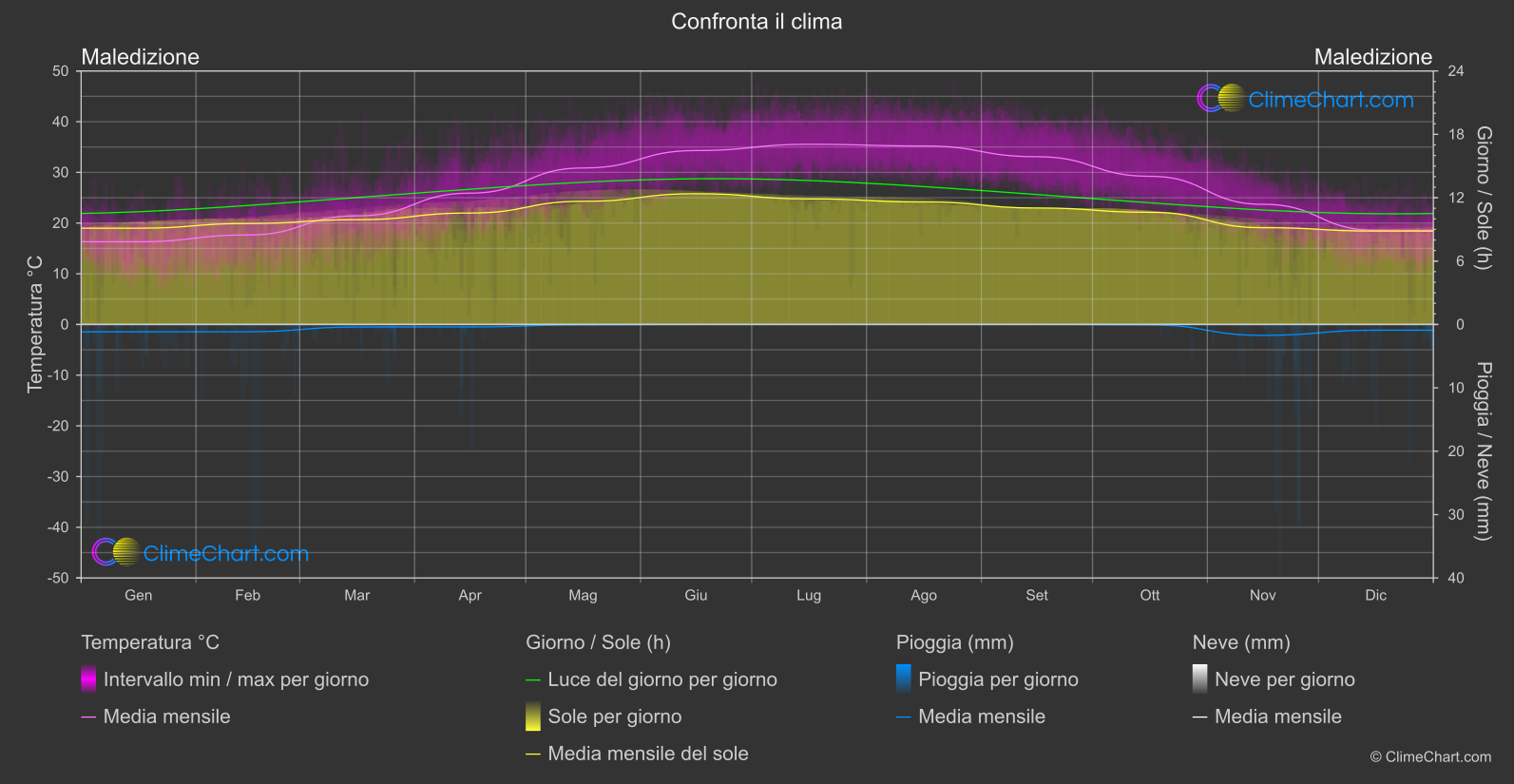The width and height of the screenshot is (1514, 784).
Task: Click the Lug month label on axis
Action: point(809,595)
